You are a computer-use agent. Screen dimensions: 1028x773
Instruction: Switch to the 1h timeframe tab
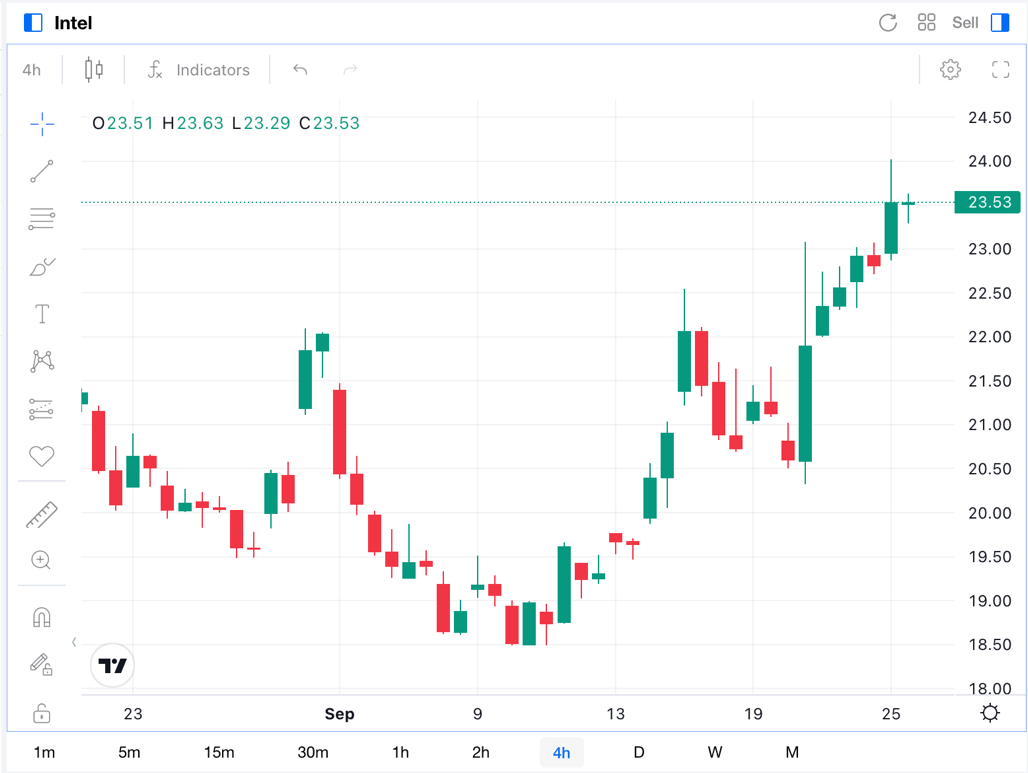coord(400,752)
